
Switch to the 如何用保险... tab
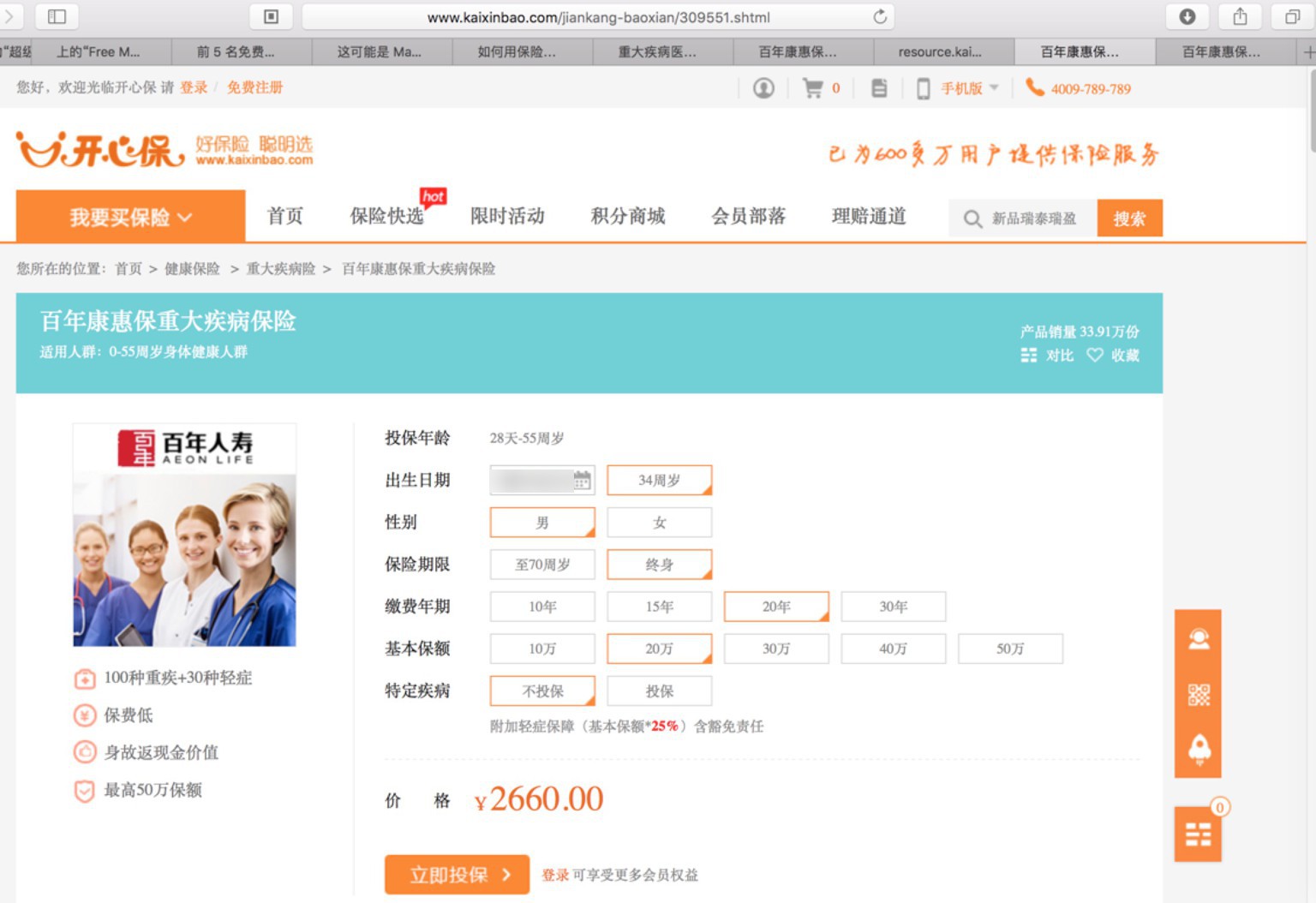522,52
